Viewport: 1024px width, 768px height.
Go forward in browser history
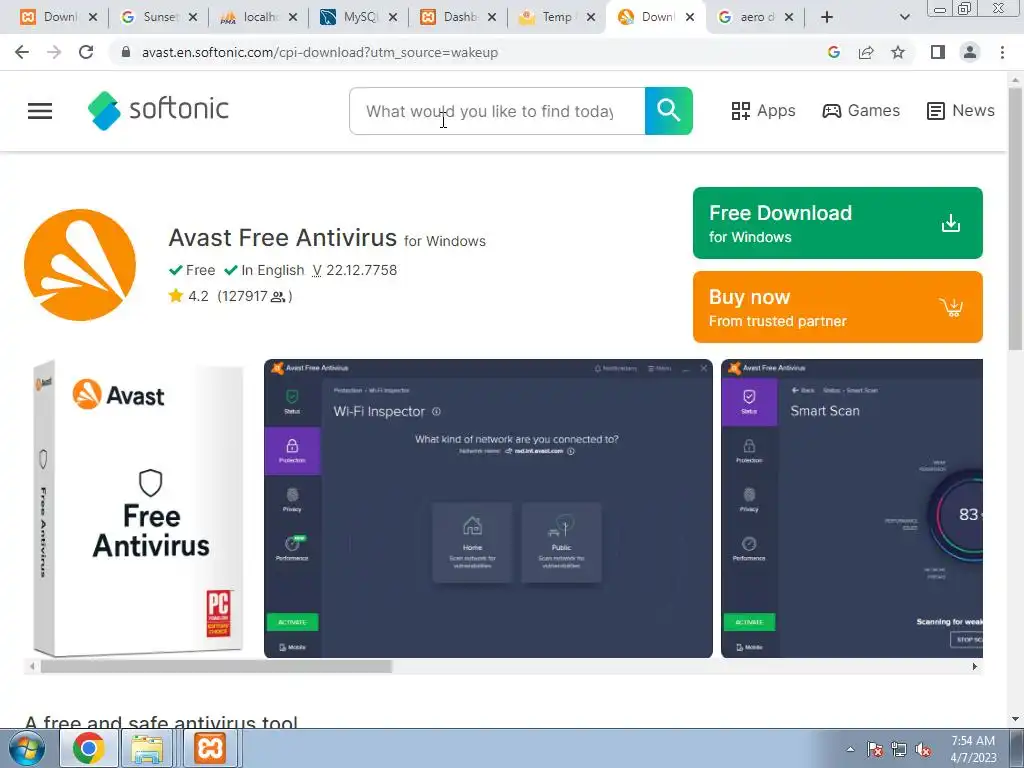pyautogui.click(x=54, y=52)
